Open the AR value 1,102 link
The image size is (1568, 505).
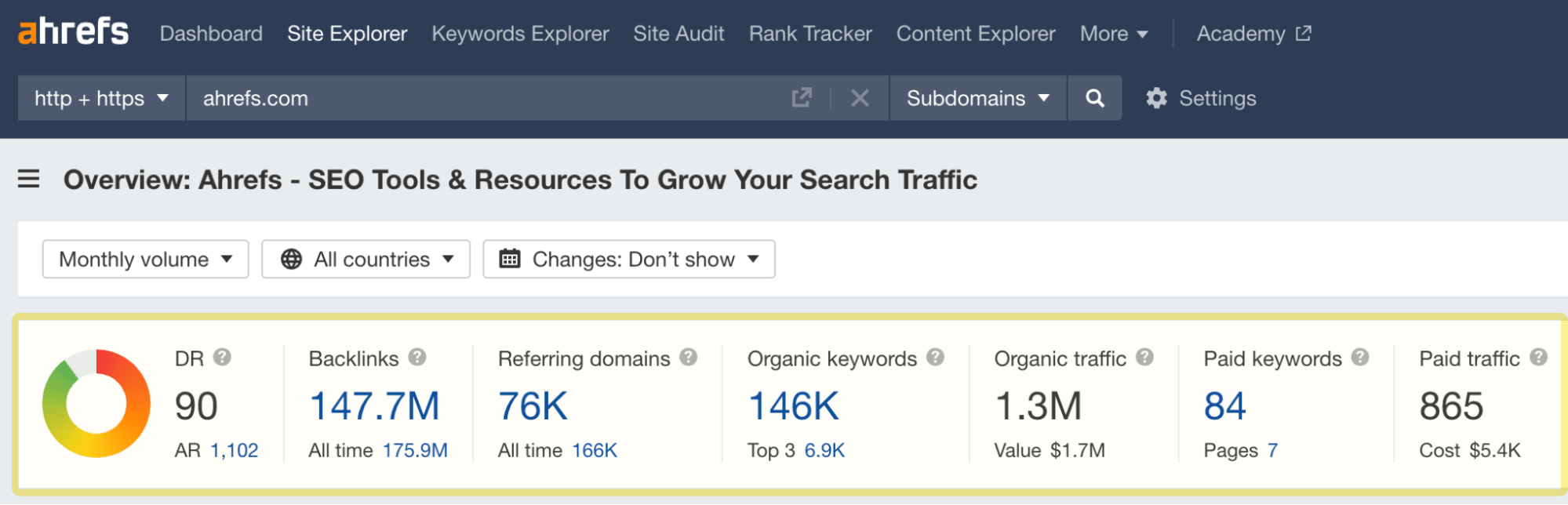(235, 451)
